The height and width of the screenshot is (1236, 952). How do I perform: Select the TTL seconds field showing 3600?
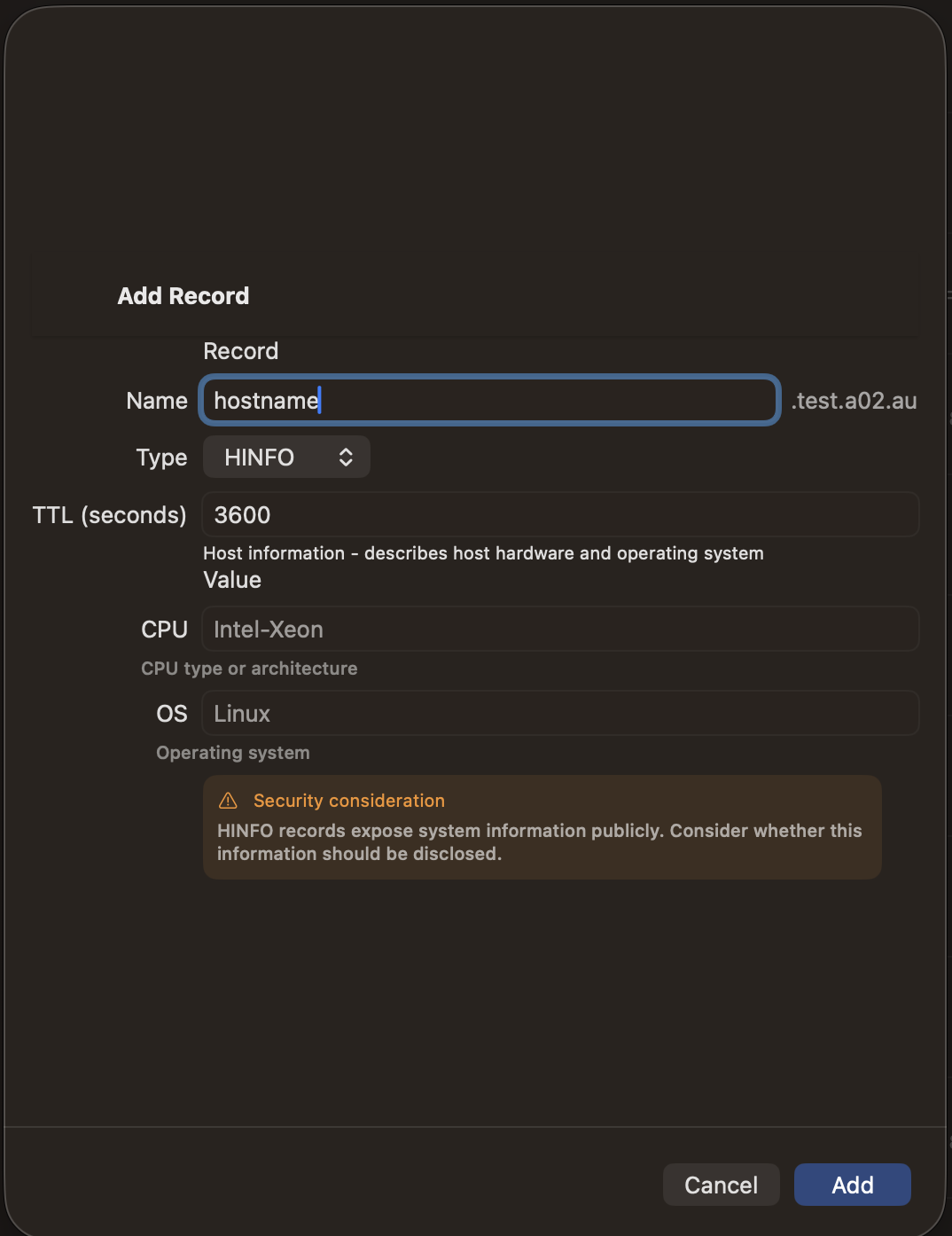(560, 514)
